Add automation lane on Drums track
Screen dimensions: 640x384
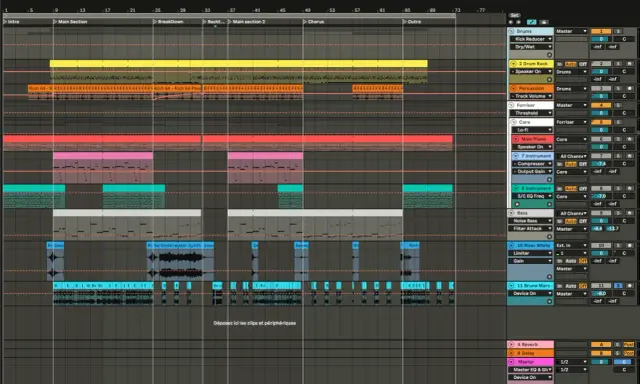tap(549, 55)
